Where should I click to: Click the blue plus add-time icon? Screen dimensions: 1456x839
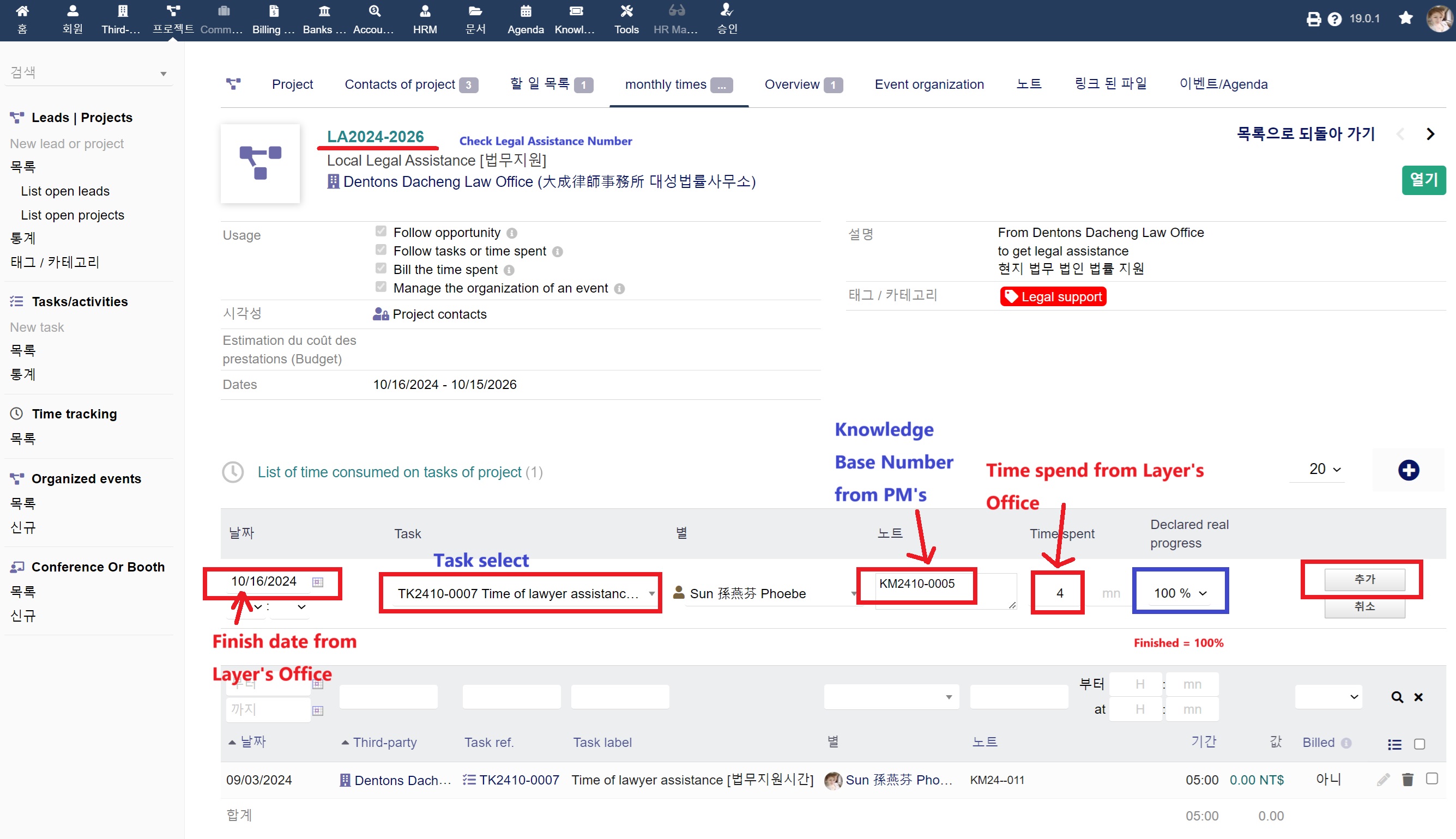[1408, 470]
